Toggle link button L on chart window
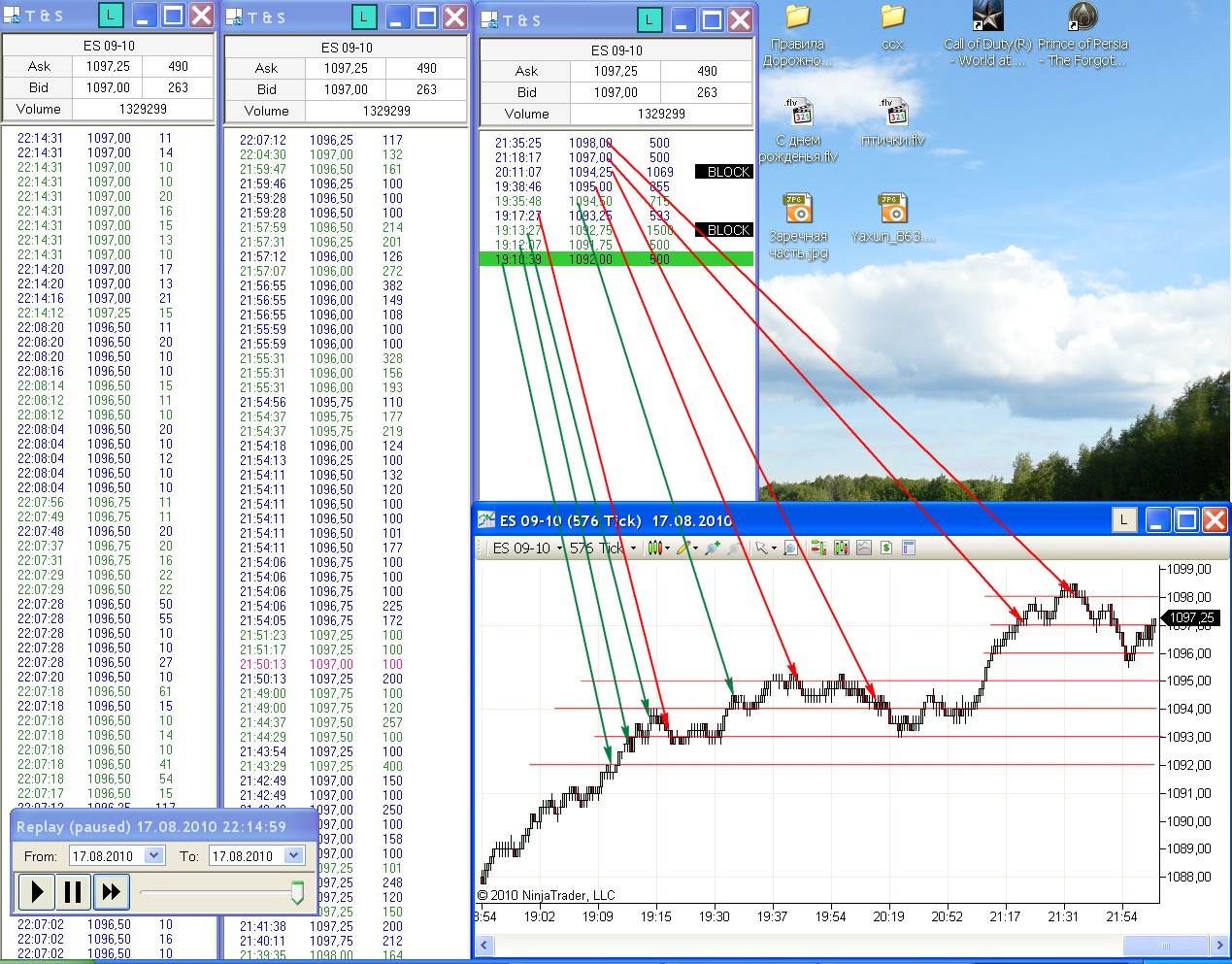 (x=1123, y=520)
